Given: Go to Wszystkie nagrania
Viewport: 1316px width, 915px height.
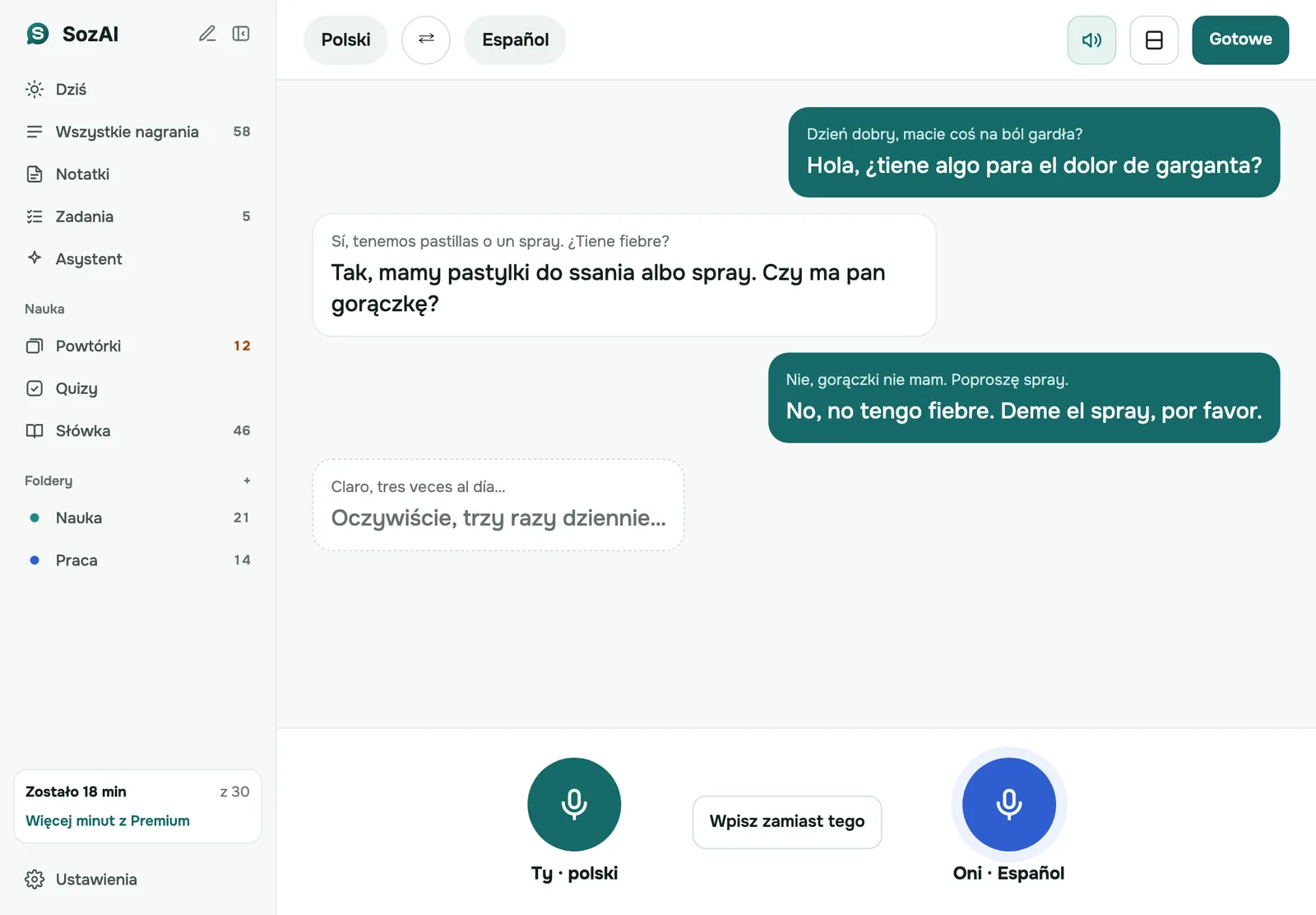Looking at the screenshot, I should coord(137,132).
